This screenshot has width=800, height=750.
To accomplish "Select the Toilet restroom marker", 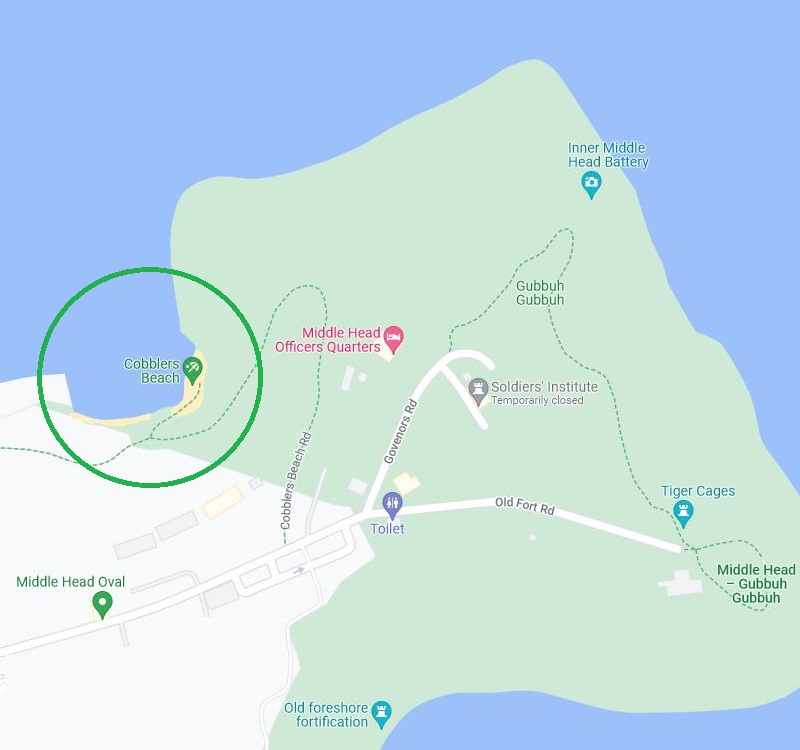I will tap(392, 506).
